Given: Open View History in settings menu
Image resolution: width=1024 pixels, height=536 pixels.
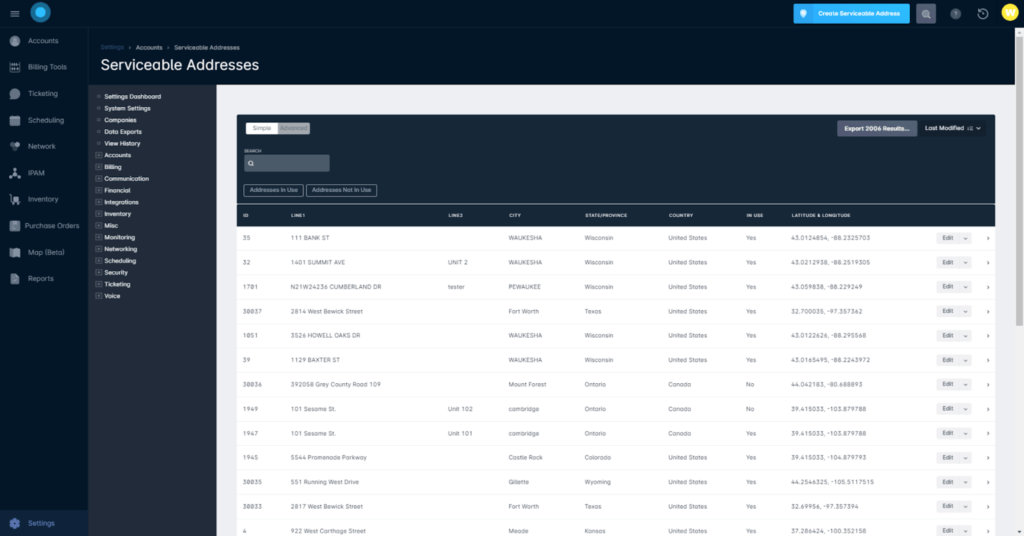Looking at the screenshot, I should click(122, 144).
